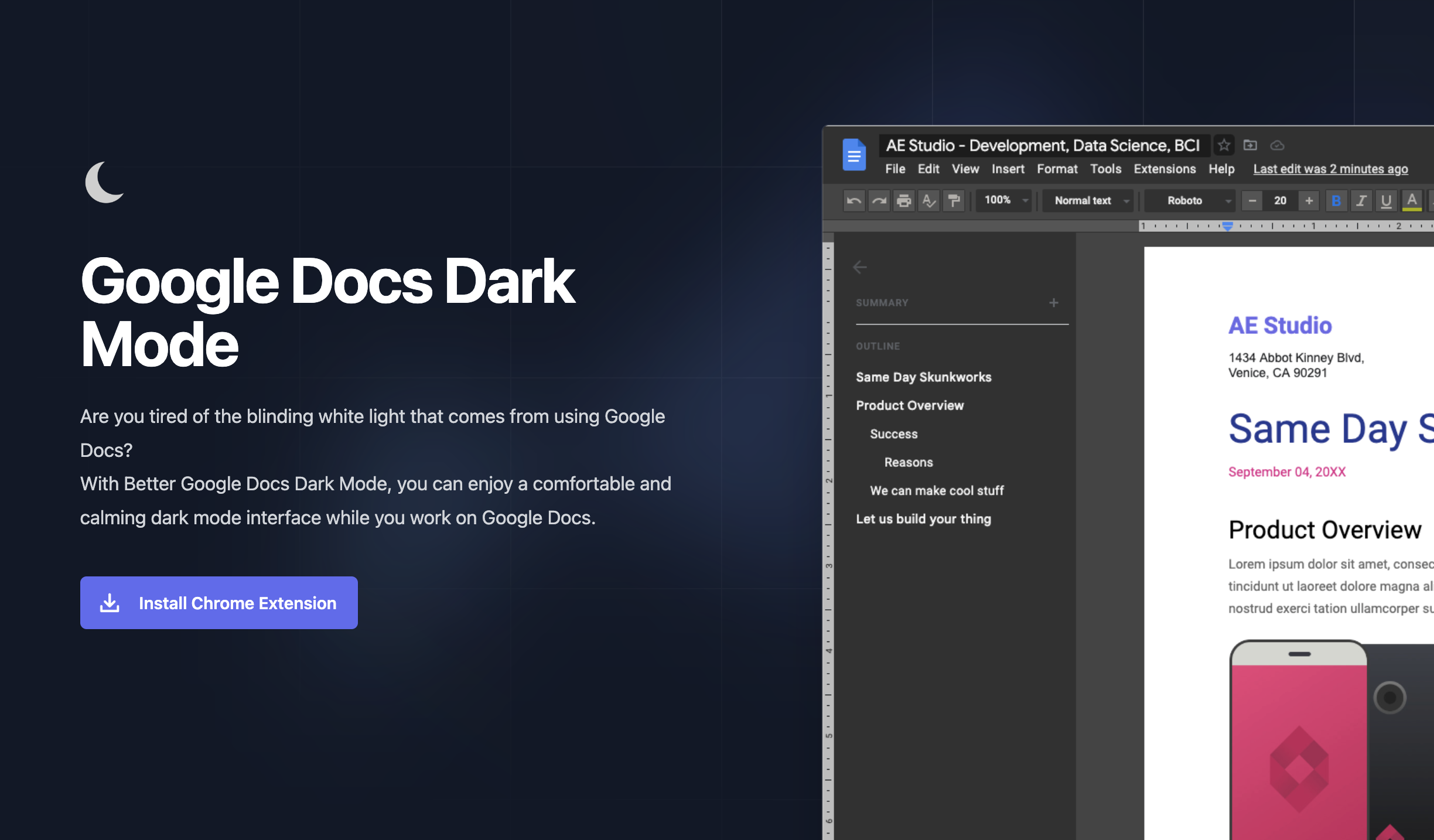Star the AE Studio document
This screenshot has height=840, width=1434.
(x=1224, y=145)
